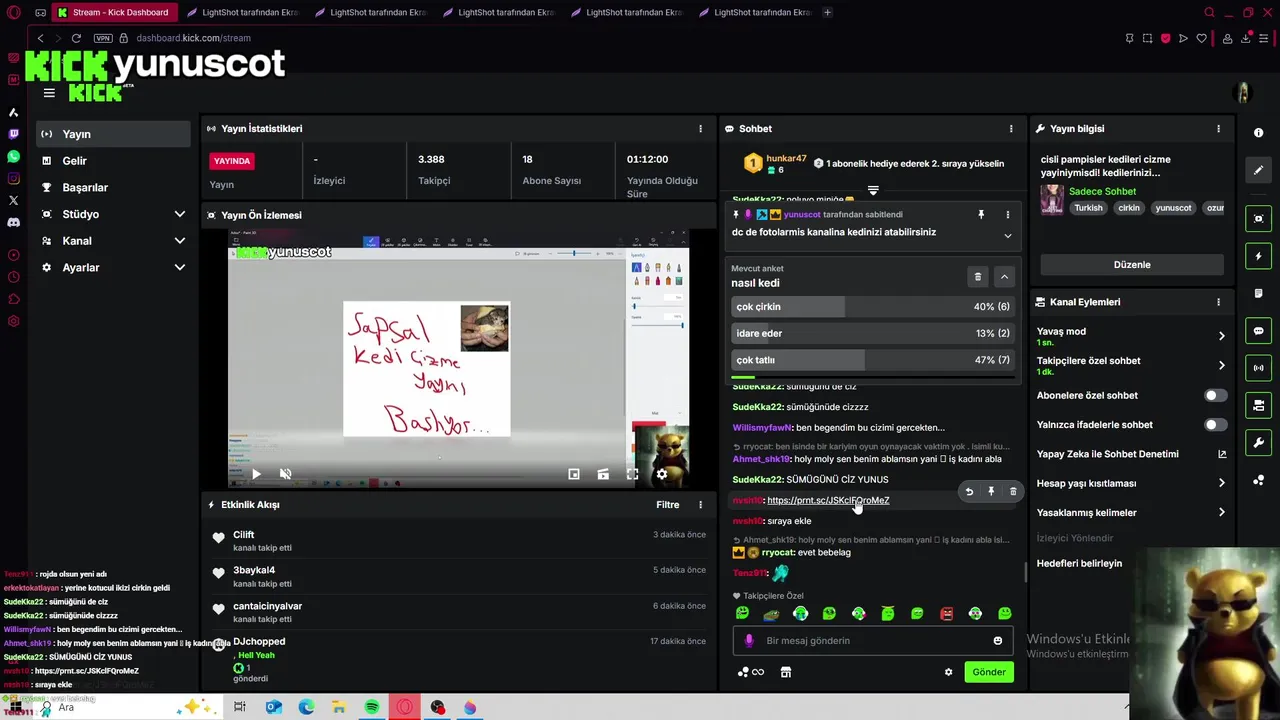Unmute the stream preview audio
The width and height of the screenshot is (1280, 720).
(285, 474)
